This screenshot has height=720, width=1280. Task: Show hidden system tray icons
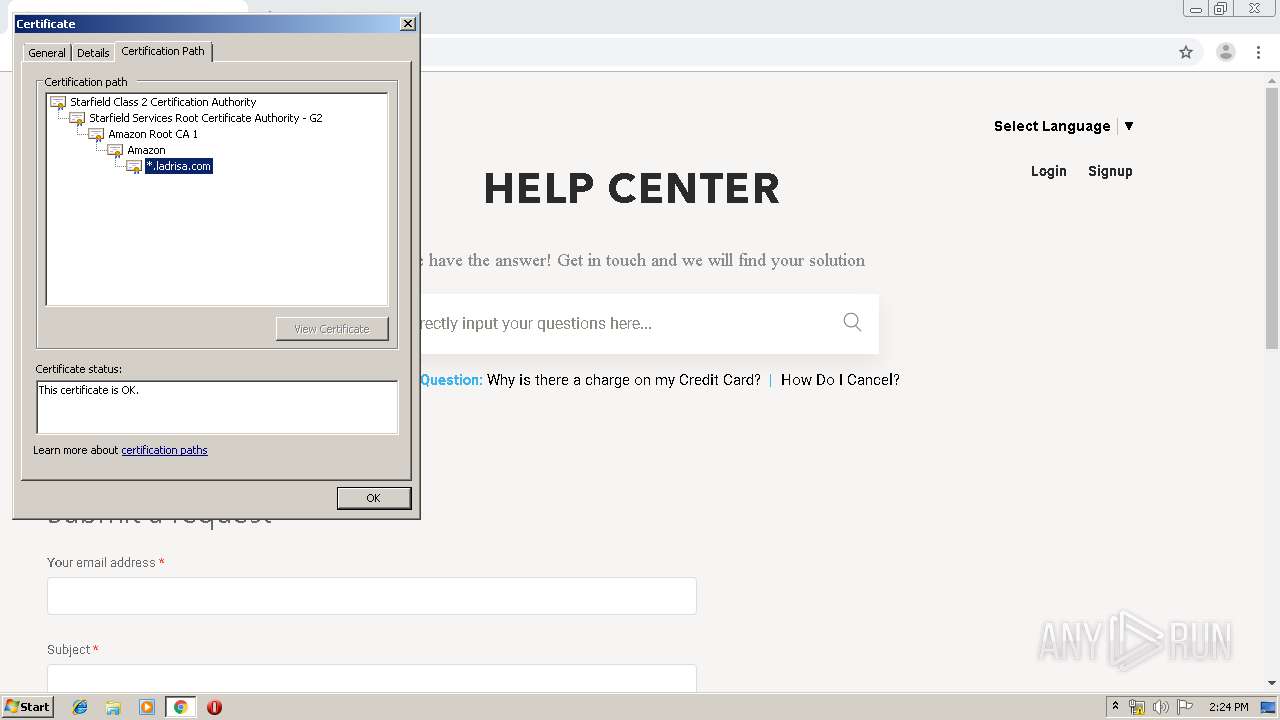1115,707
